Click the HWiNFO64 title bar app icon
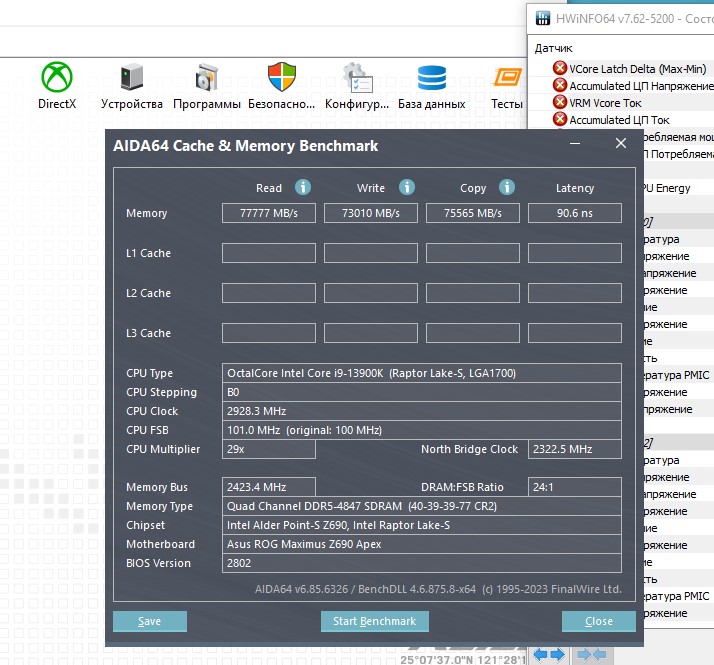The width and height of the screenshot is (714, 665). 543,19
